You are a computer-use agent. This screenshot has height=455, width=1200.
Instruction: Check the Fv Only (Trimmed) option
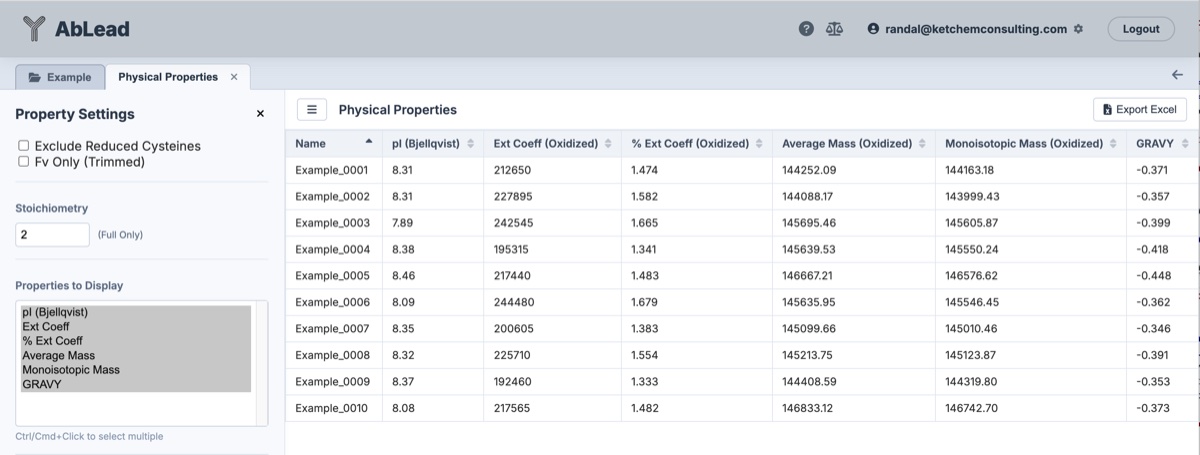[24, 162]
